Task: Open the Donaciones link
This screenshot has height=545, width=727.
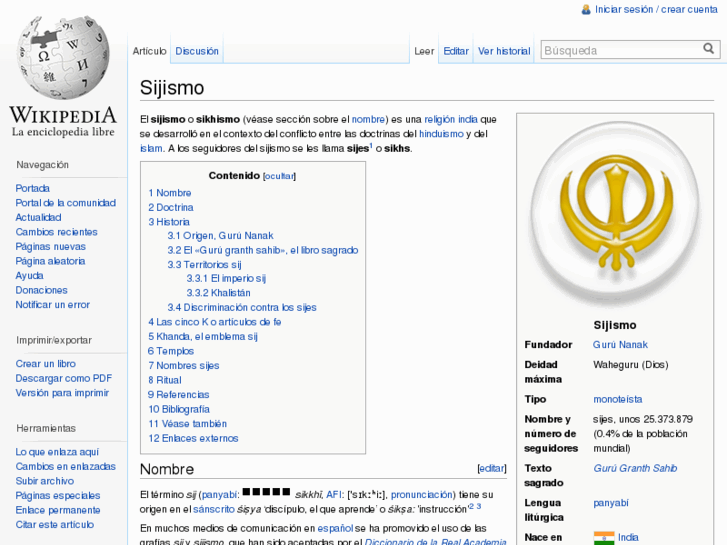Action: coord(41,290)
